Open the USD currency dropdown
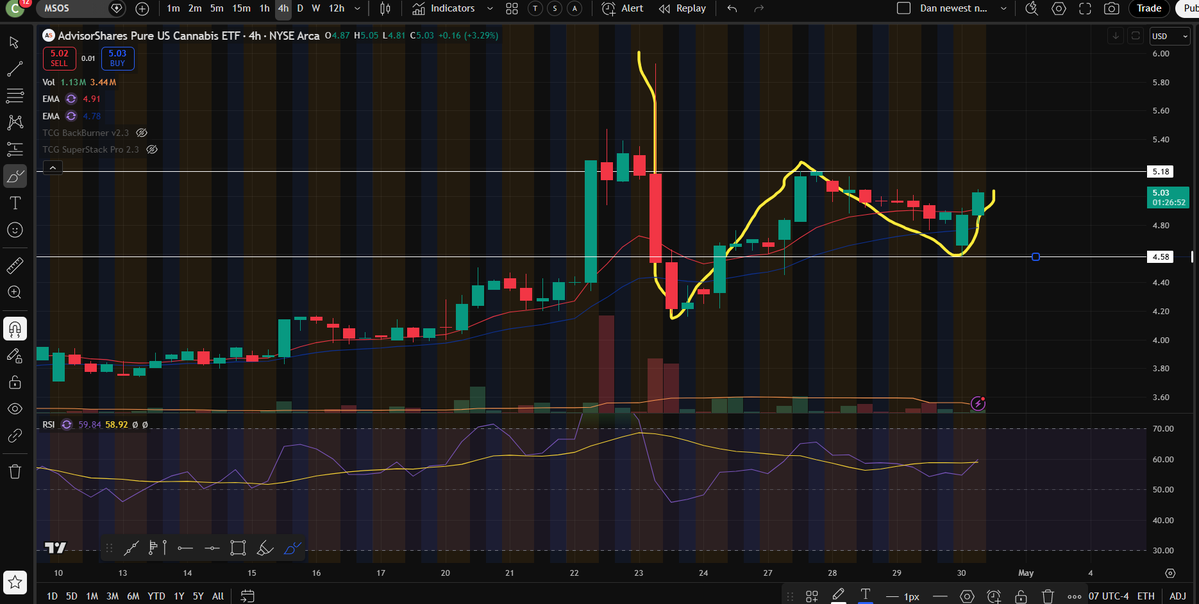The height and width of the screenshot is (604, 1199). [x=1171, y=36]
